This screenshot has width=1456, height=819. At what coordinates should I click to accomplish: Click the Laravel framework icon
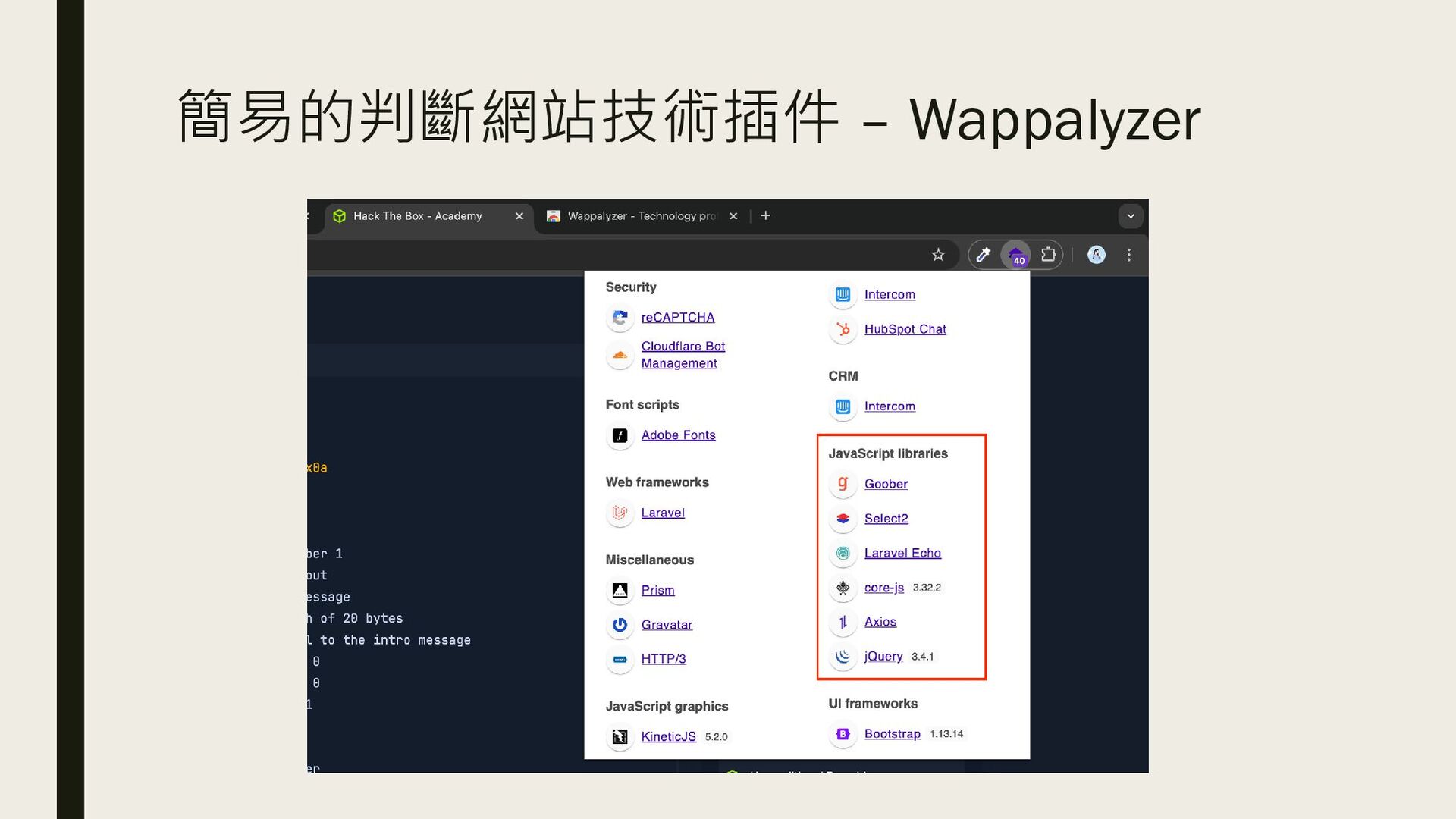[620, 513]
